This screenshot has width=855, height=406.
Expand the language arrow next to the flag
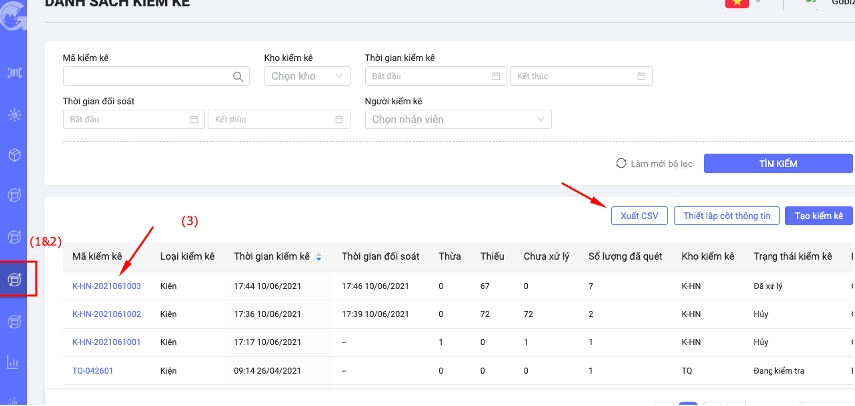[757, 3]
